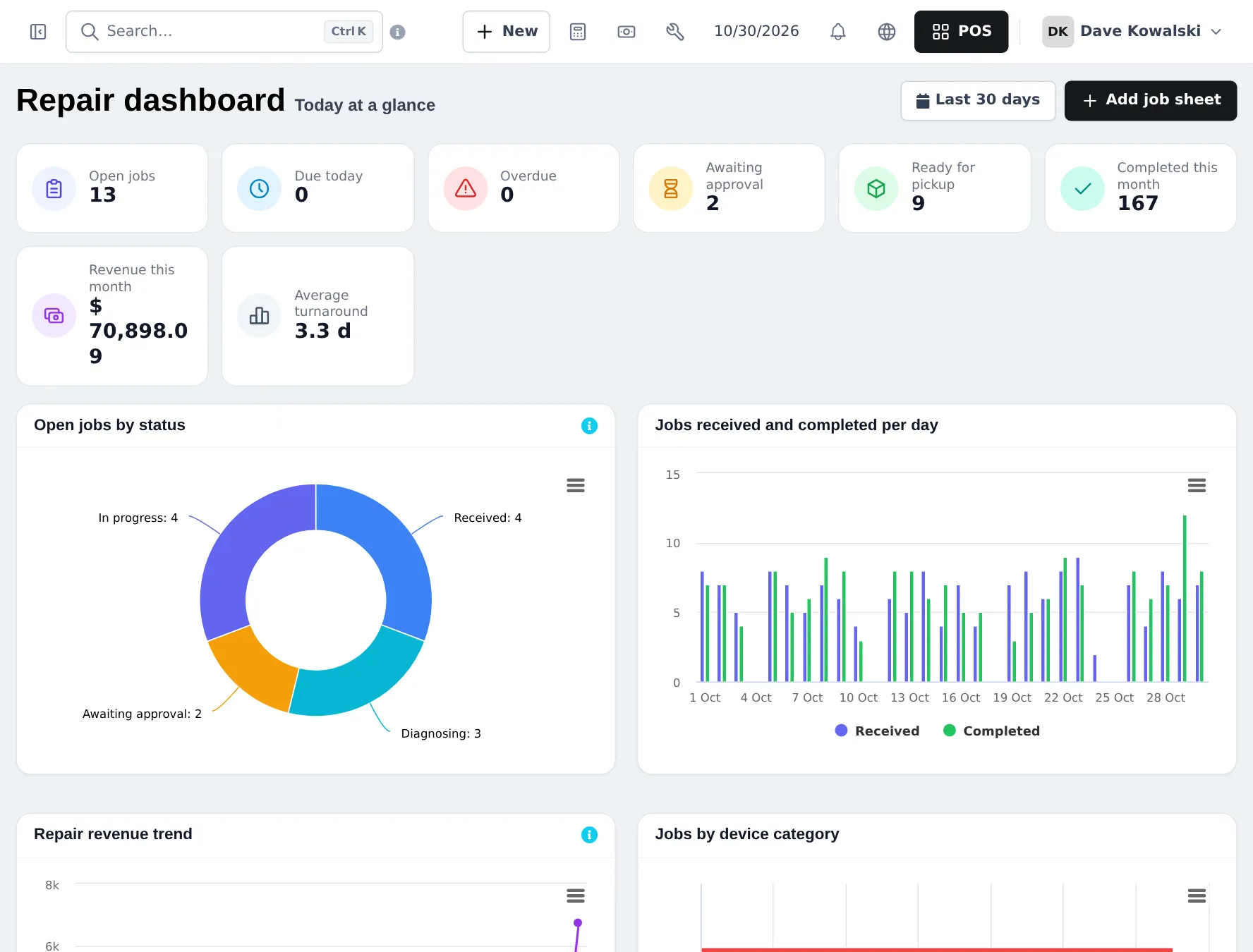Click the Average turnaround chart icon
The width and height of the screenshot is (1253, 952).
(259, 315)
